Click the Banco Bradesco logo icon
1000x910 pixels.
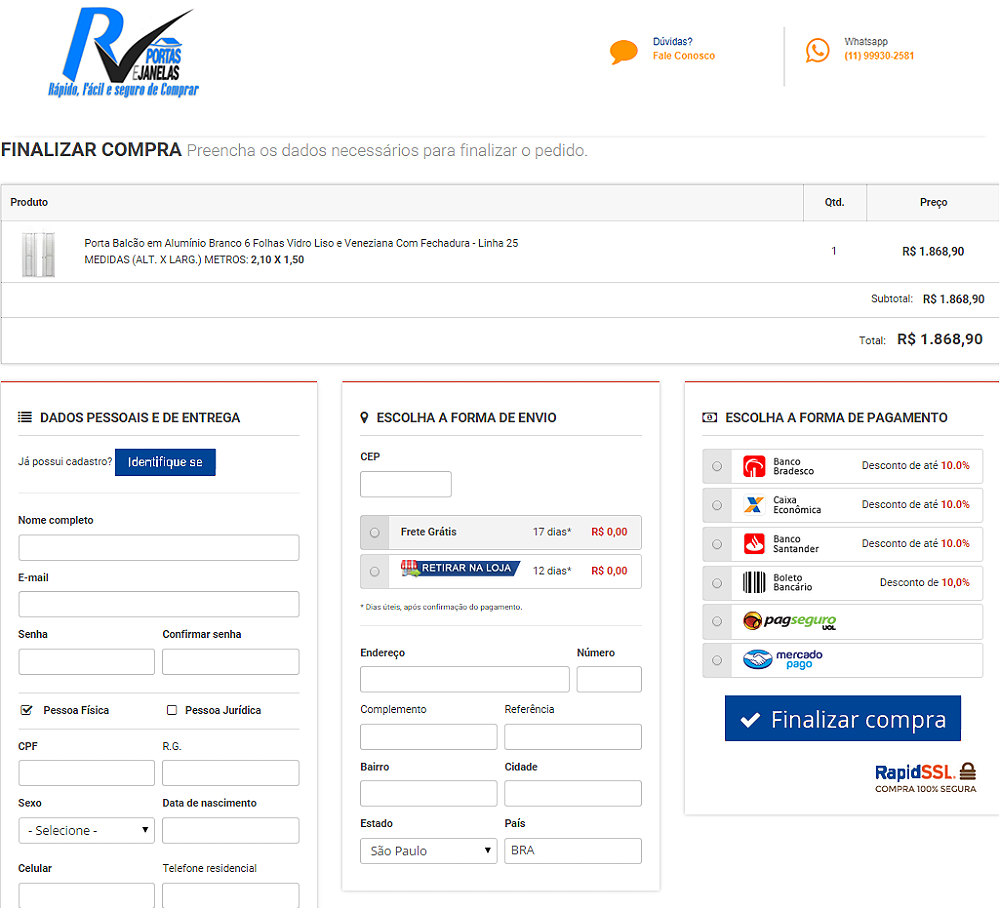click(x=754, y=466)
